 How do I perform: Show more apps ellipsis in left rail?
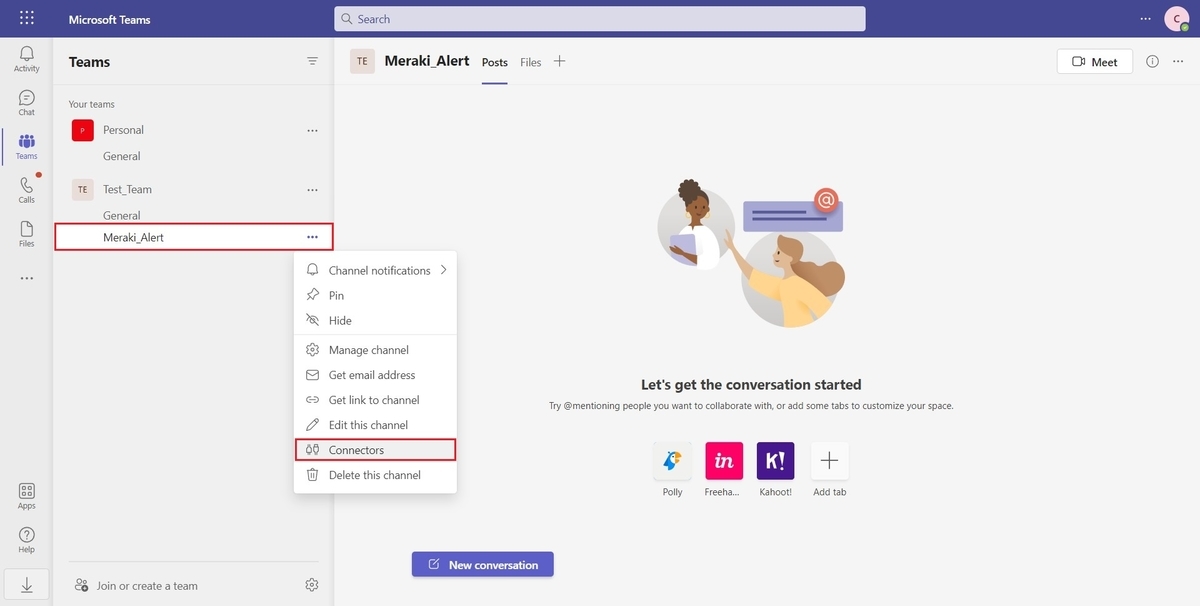(x=27, y=278)
